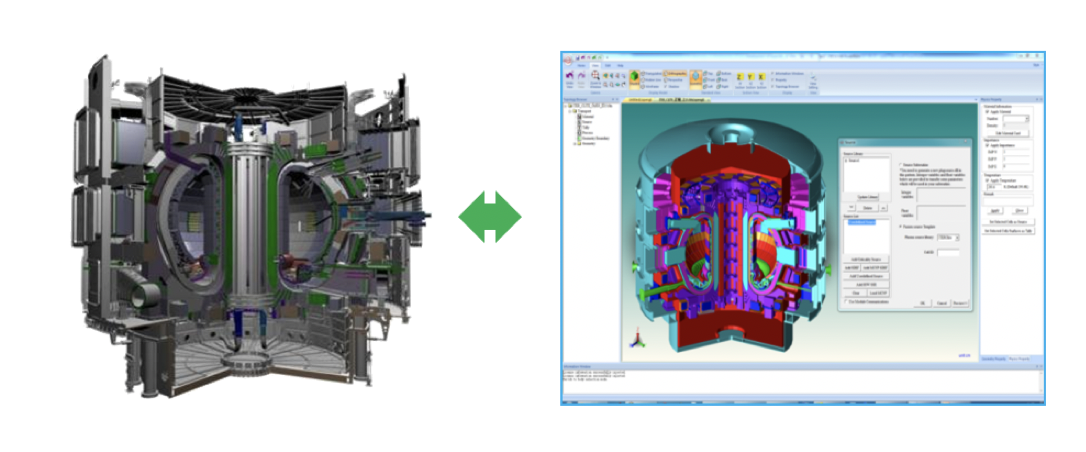Image resolution: width=1086 pixels, height=452 pixels.
Task: Set the Back standard view
Action: (722, 80)
